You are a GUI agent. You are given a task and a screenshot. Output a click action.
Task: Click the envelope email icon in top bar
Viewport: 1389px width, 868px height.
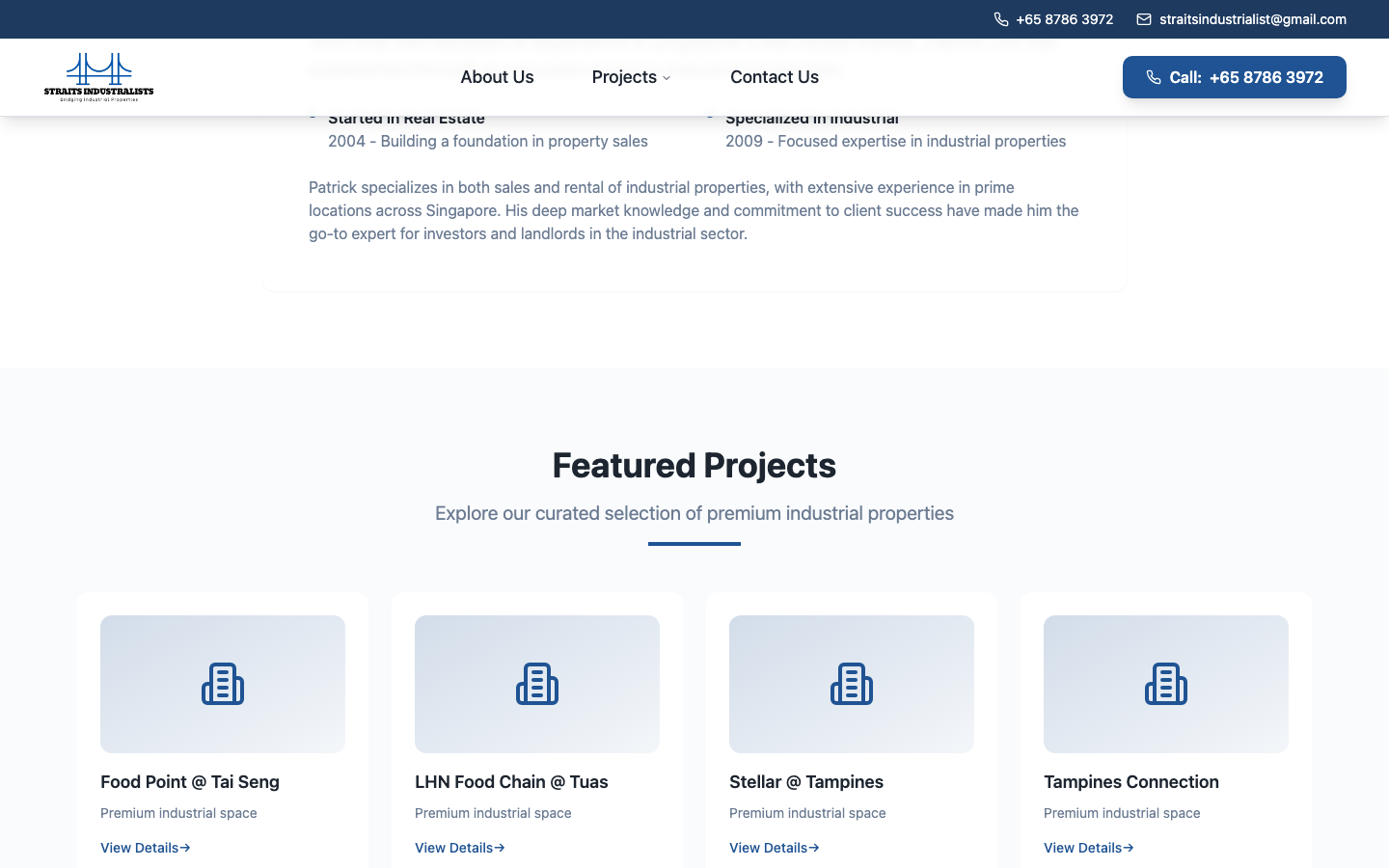click(1144, 19)
